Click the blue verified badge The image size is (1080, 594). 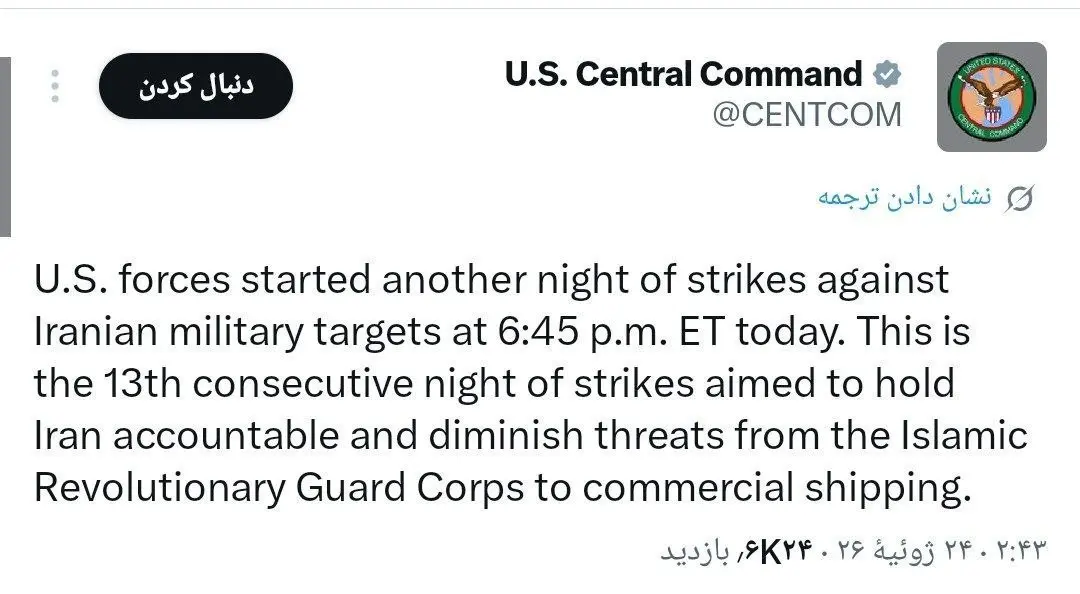tap(887, 74)
